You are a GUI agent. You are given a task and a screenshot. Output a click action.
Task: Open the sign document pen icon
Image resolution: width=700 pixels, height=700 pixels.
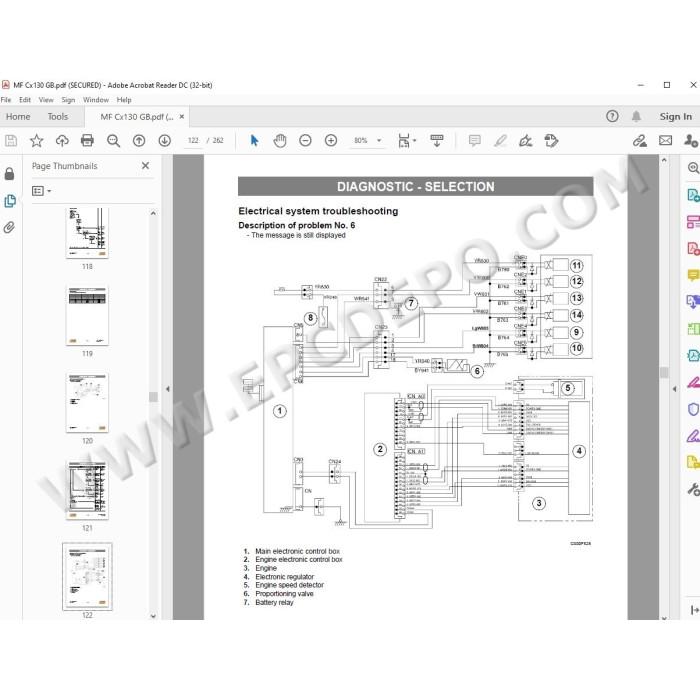tap(525, 141)
